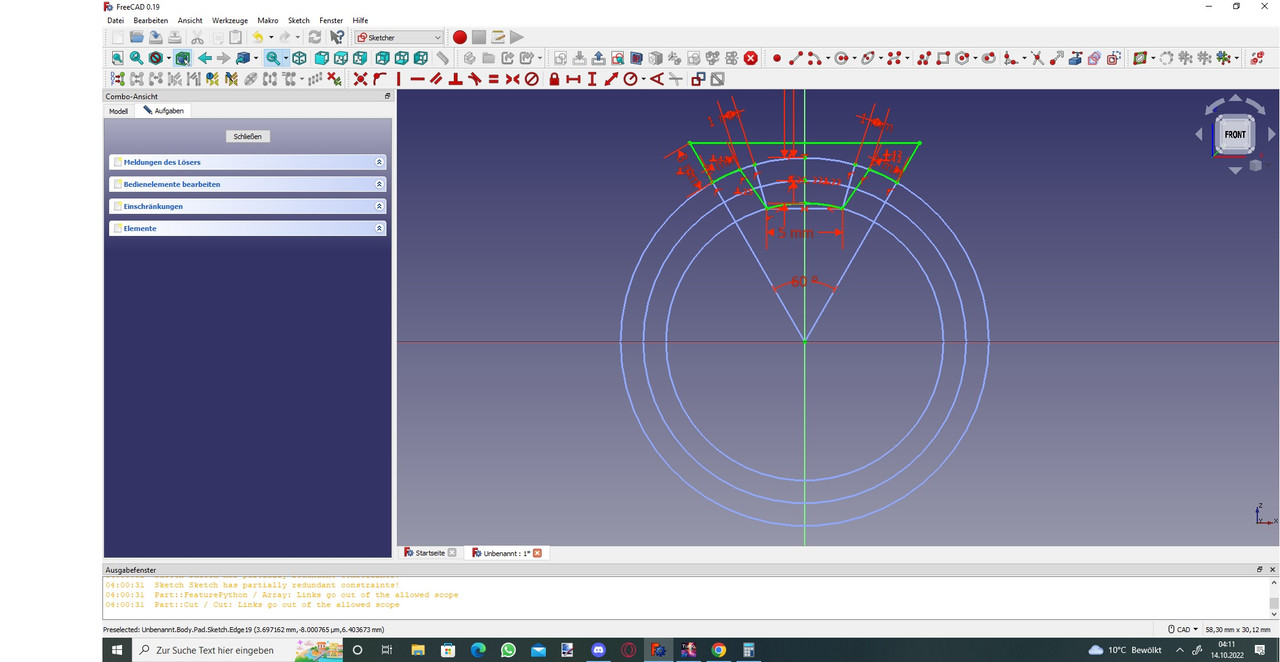The height and width of the screenshot is (662, 1280).
Task: Apply vertical constraint
Action: point(399,78)
